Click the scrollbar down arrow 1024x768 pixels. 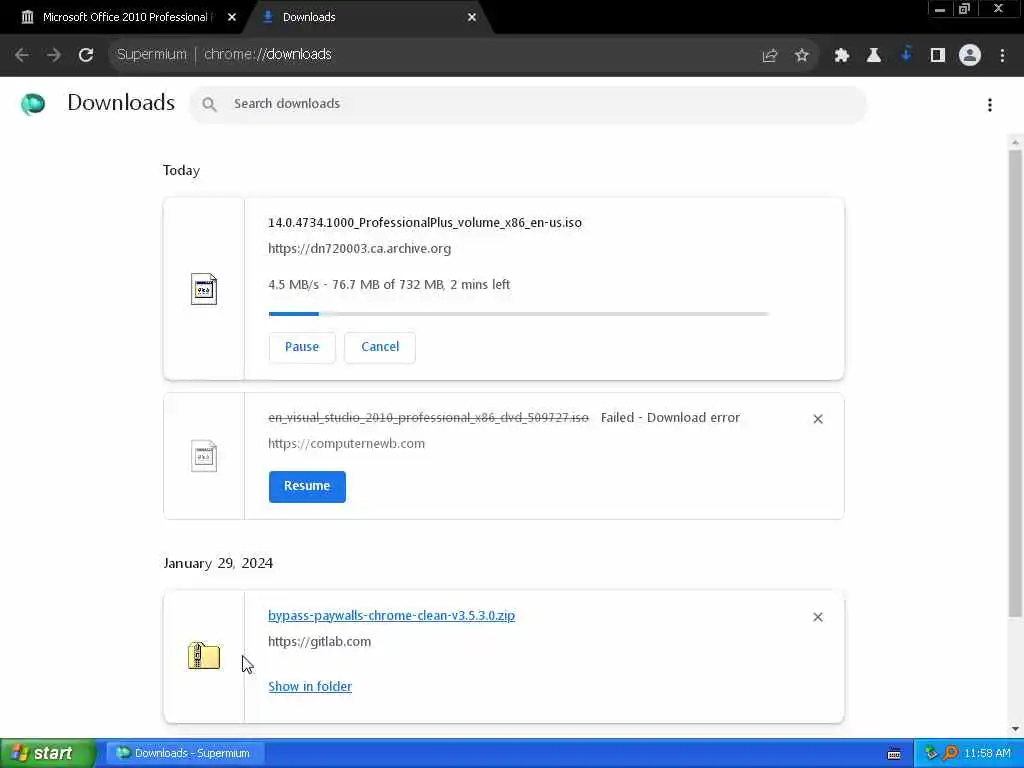click(x=1015, y=729)
